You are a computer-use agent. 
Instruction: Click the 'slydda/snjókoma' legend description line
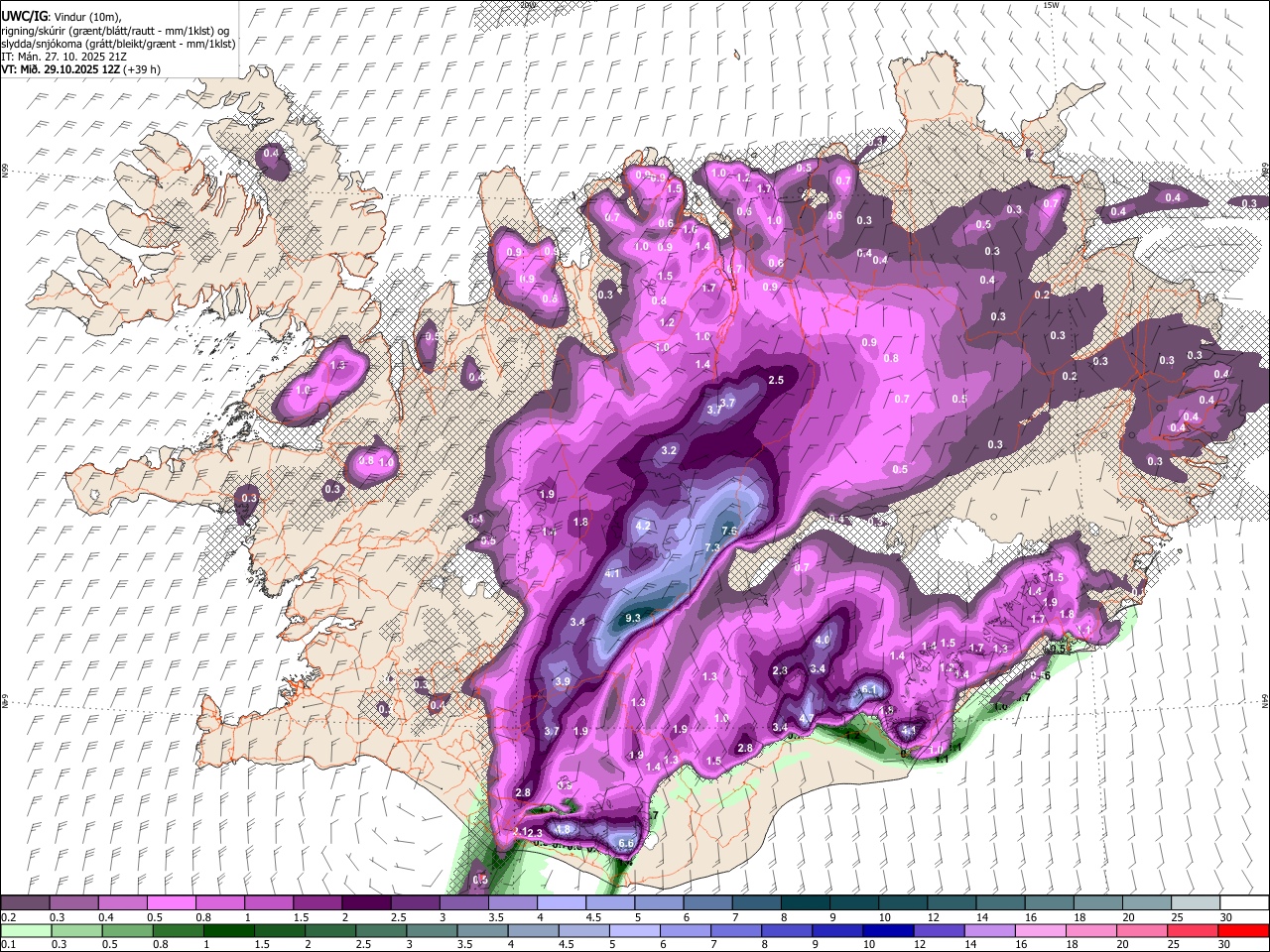point(118,44)
